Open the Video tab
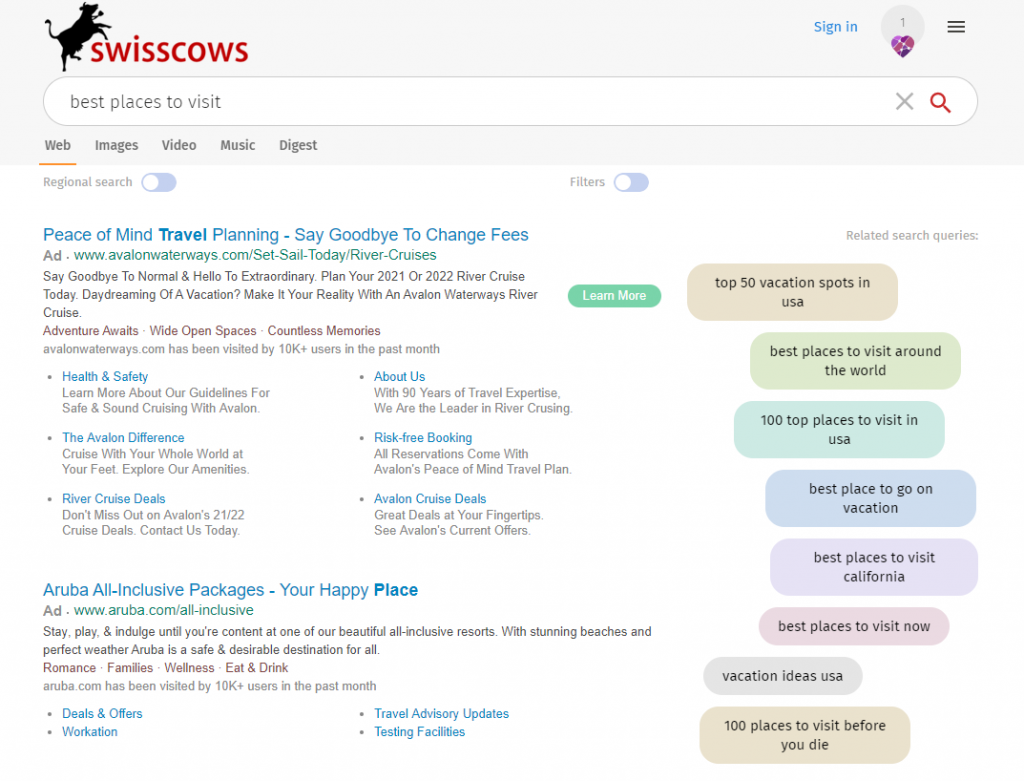Image resolution: width=1024 pixels, height=781 pixels. coord(179,145)
